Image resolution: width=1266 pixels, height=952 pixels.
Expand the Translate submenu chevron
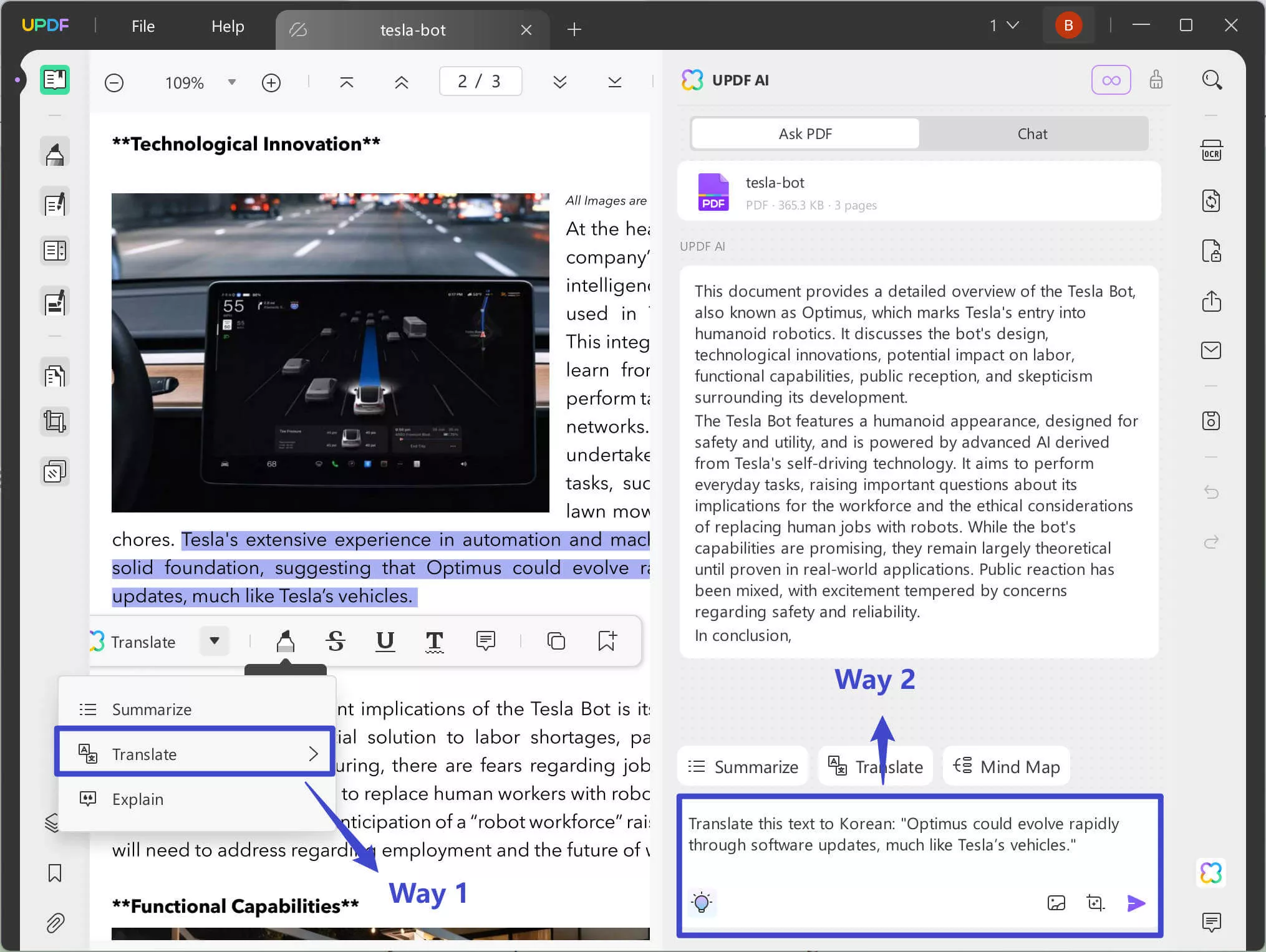(314, 754)
